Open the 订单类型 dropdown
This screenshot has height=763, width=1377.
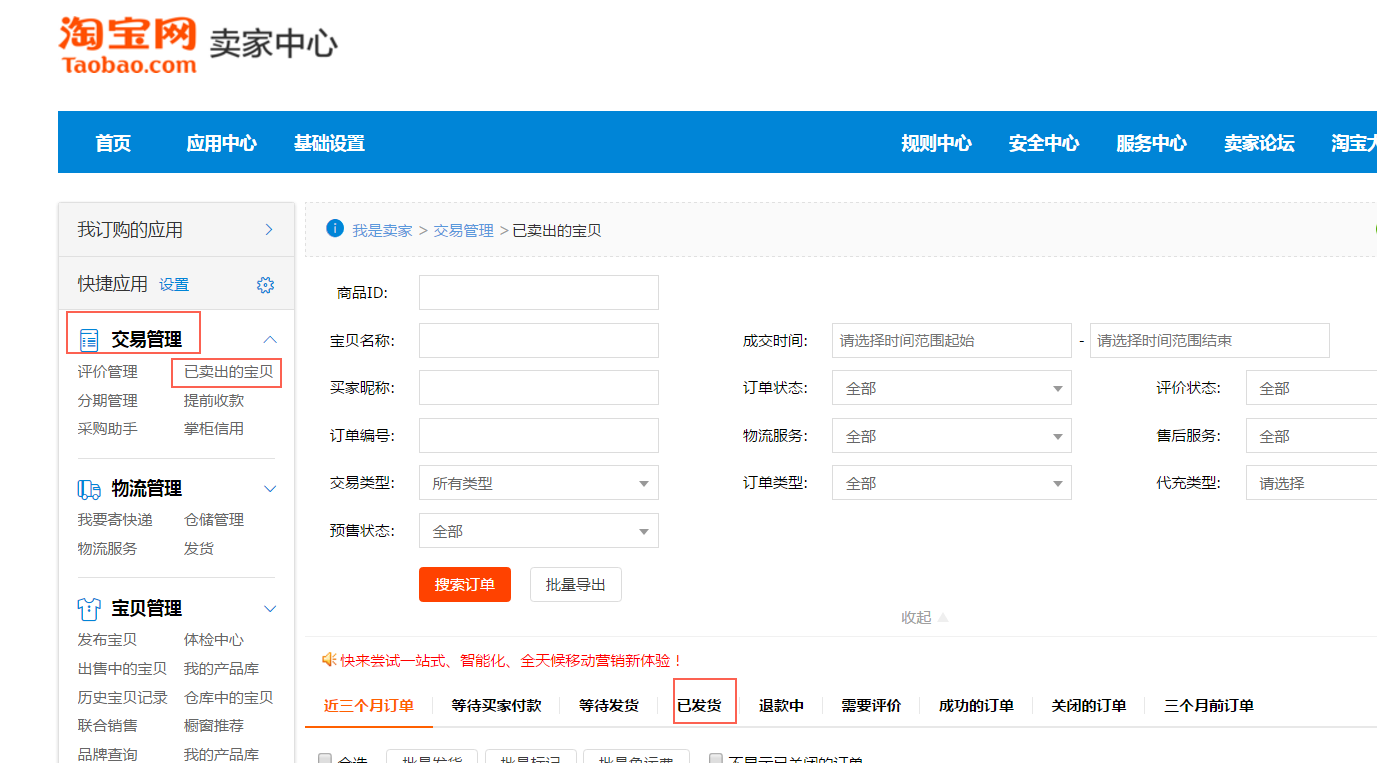click(952, 483)
